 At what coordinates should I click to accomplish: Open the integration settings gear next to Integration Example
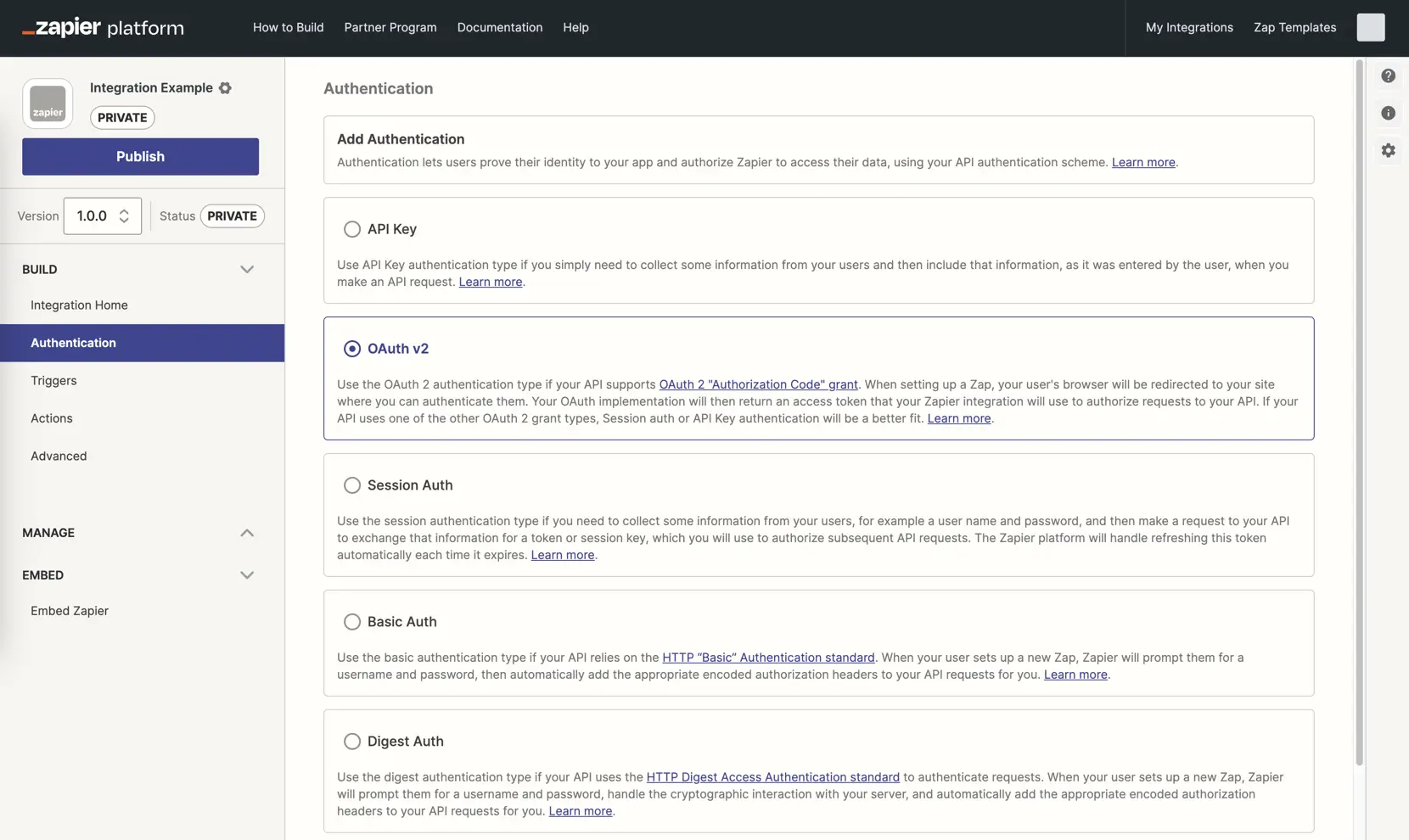tap(225, 87)
